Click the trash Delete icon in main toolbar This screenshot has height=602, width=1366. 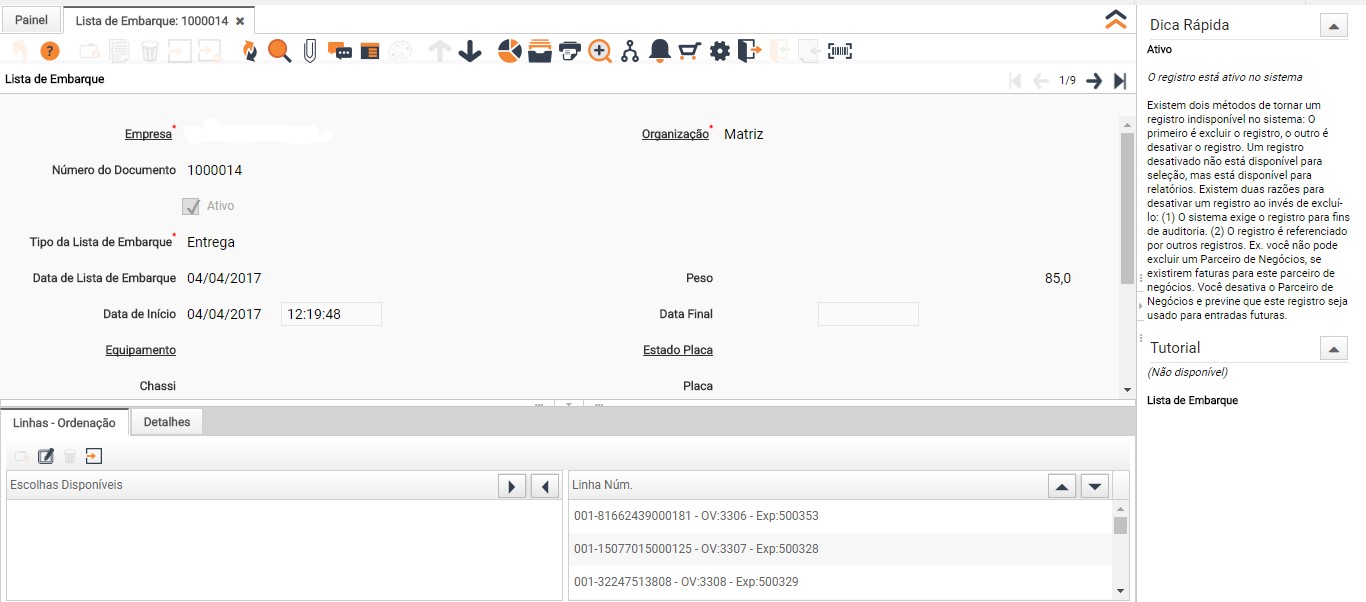(149, 51)
